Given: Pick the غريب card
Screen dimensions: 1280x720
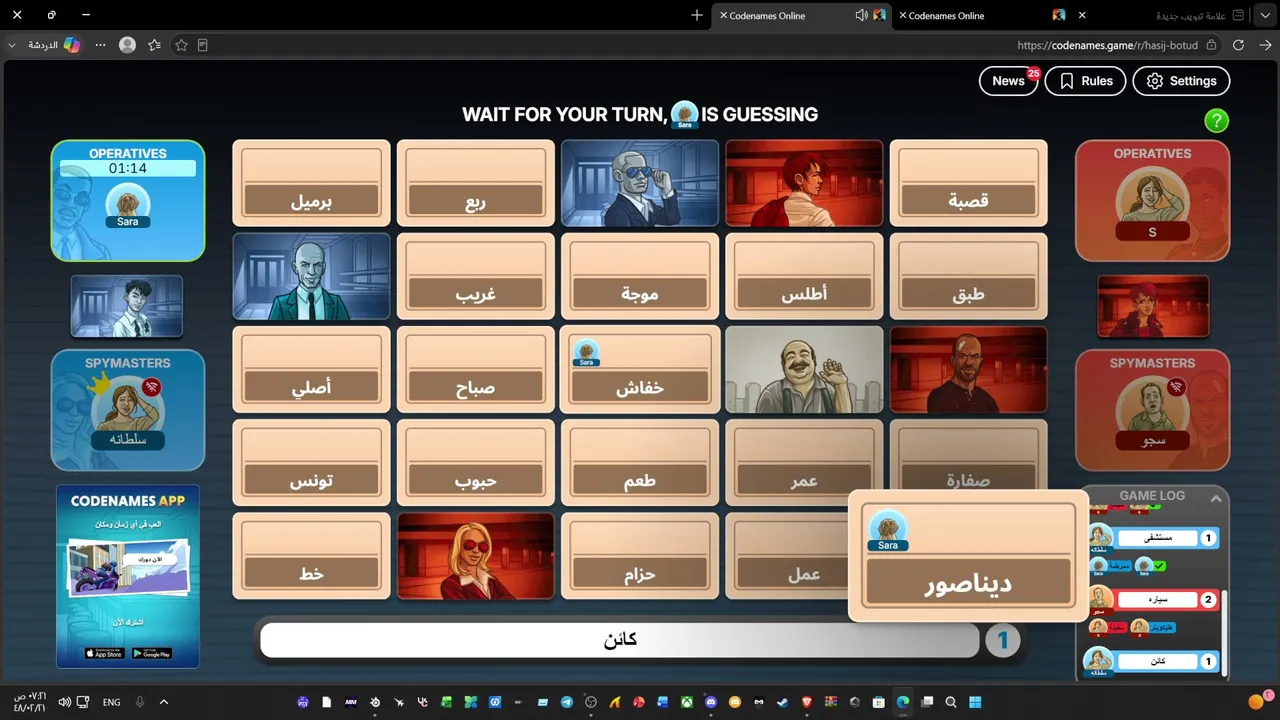Looking at the screenshot, I should coord(475,276).
